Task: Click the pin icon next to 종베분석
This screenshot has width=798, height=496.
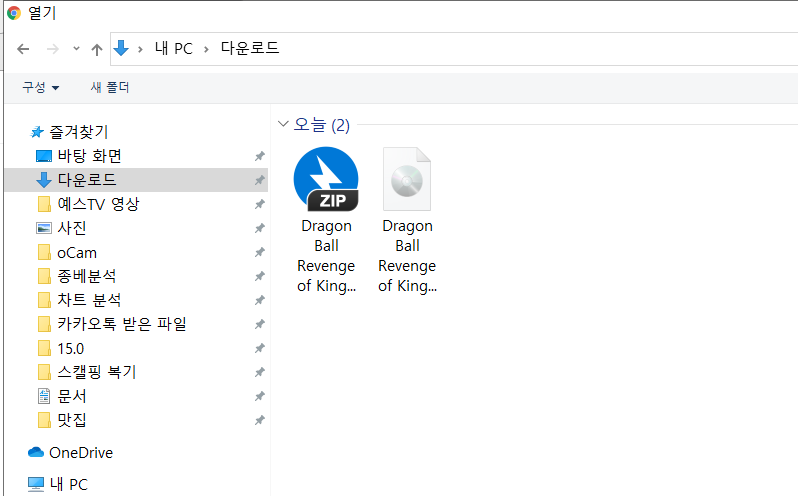Action: click(260, 276)
